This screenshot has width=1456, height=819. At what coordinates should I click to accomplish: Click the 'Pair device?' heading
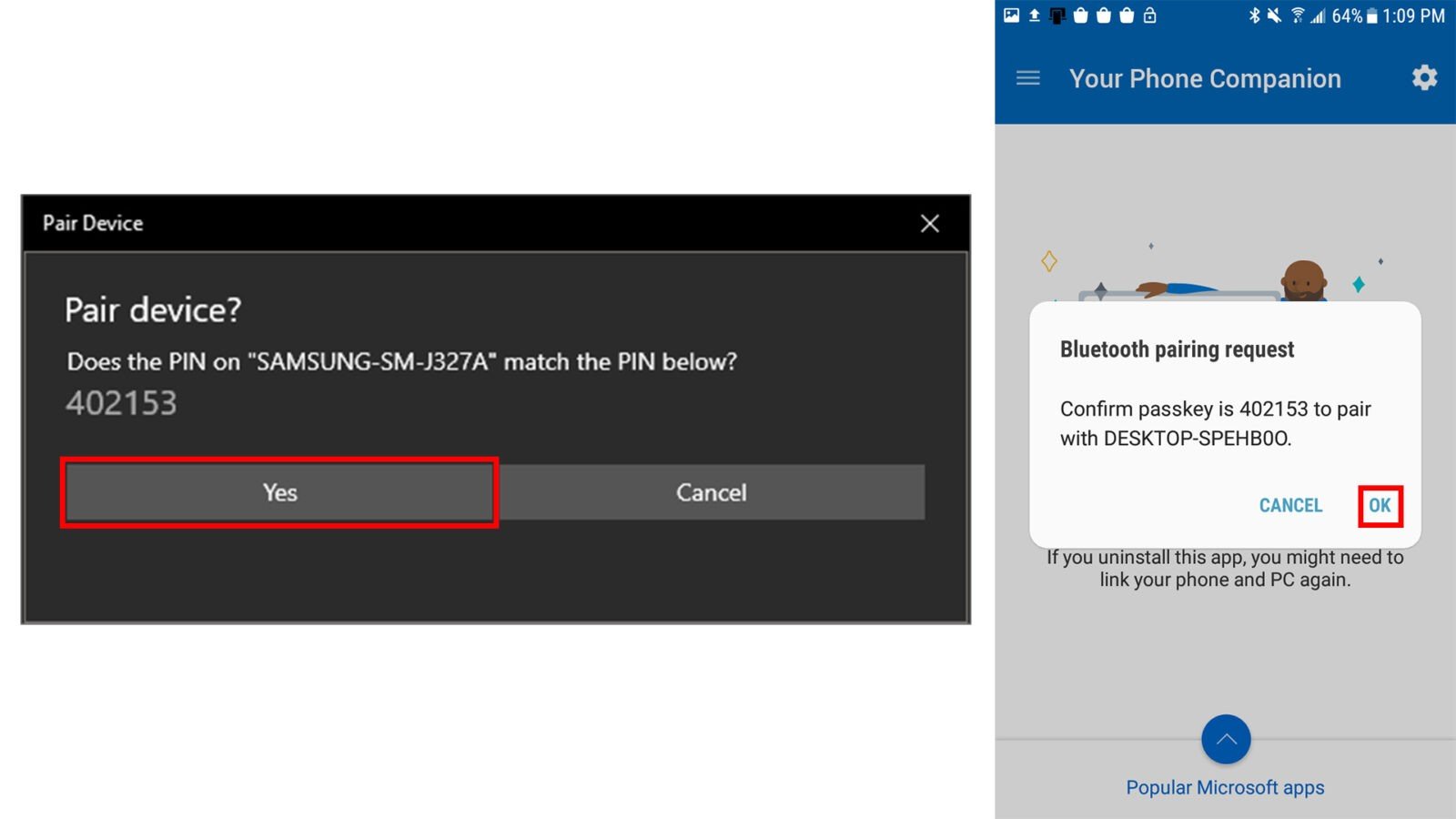(x=153, y=310)
